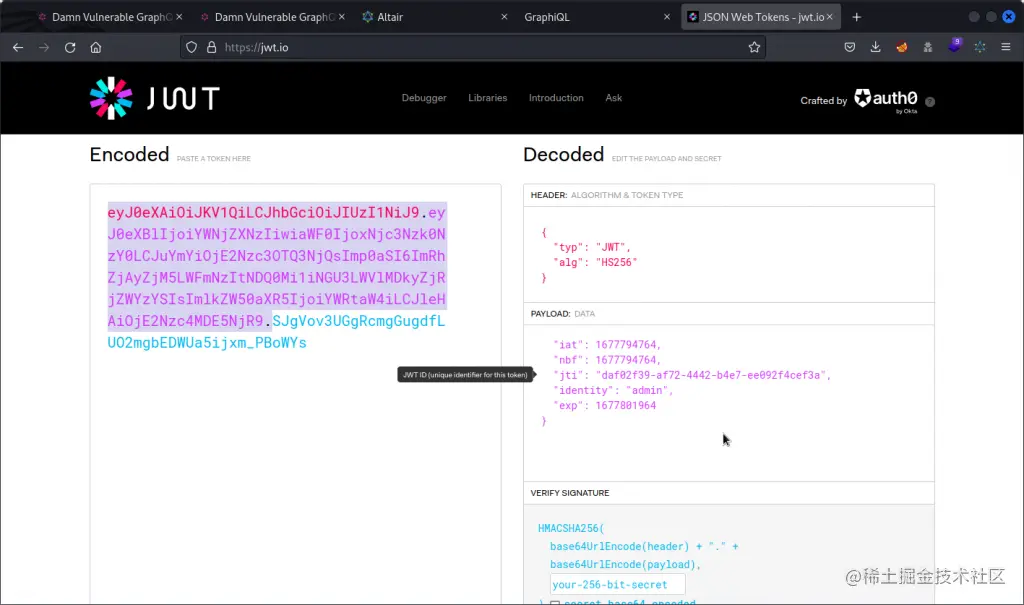Open the Libraries nav item
Screen dimensions: 1024x605
click(487, 98)
